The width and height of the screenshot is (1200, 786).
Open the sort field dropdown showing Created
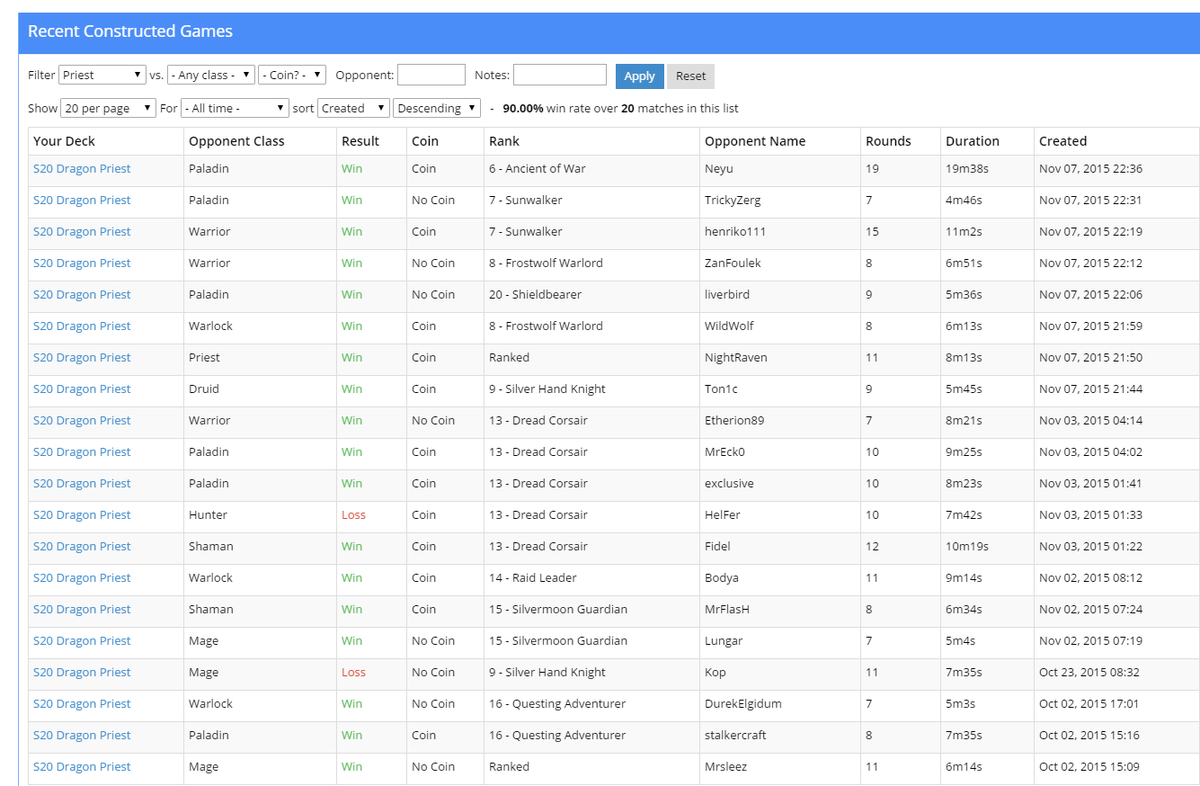coord(353,108)
